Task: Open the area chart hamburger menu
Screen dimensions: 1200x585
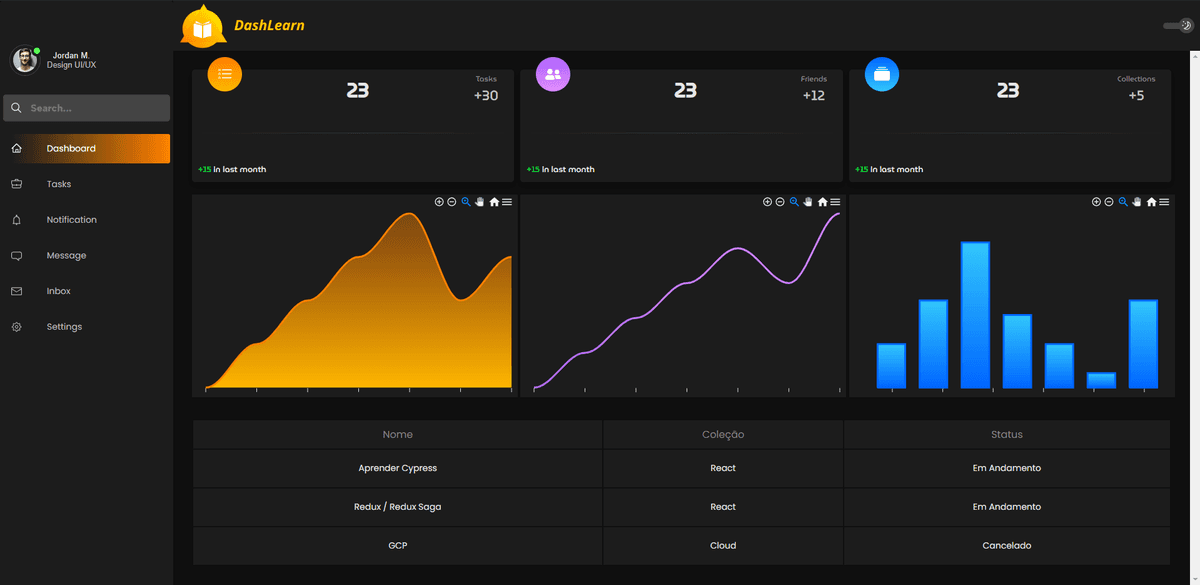Action: coord(508,201)
